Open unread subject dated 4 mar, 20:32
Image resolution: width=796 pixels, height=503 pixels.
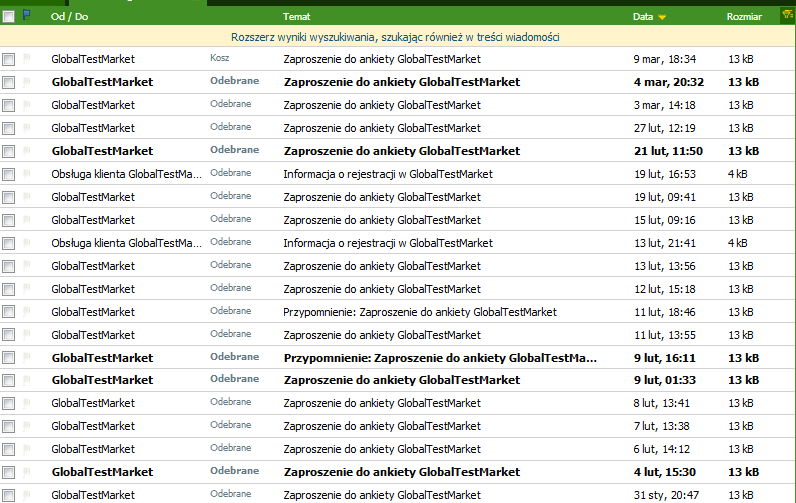402,82
